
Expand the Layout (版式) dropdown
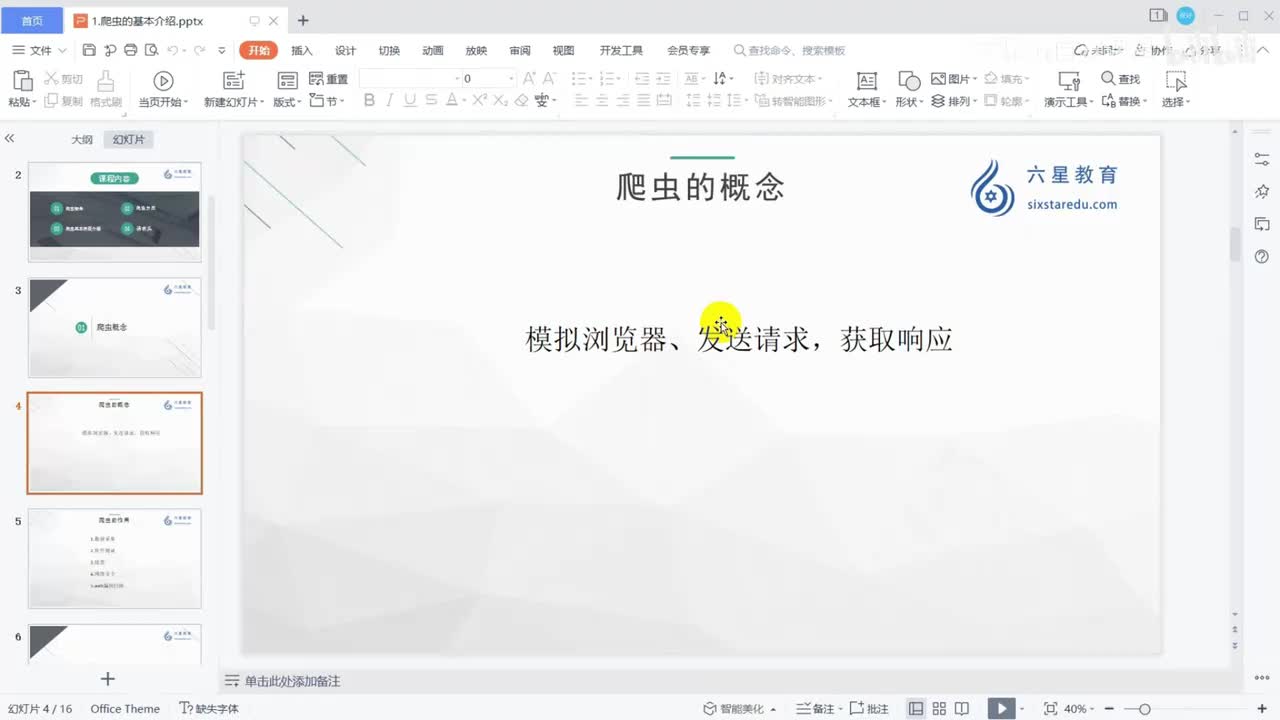coord(300,102)
